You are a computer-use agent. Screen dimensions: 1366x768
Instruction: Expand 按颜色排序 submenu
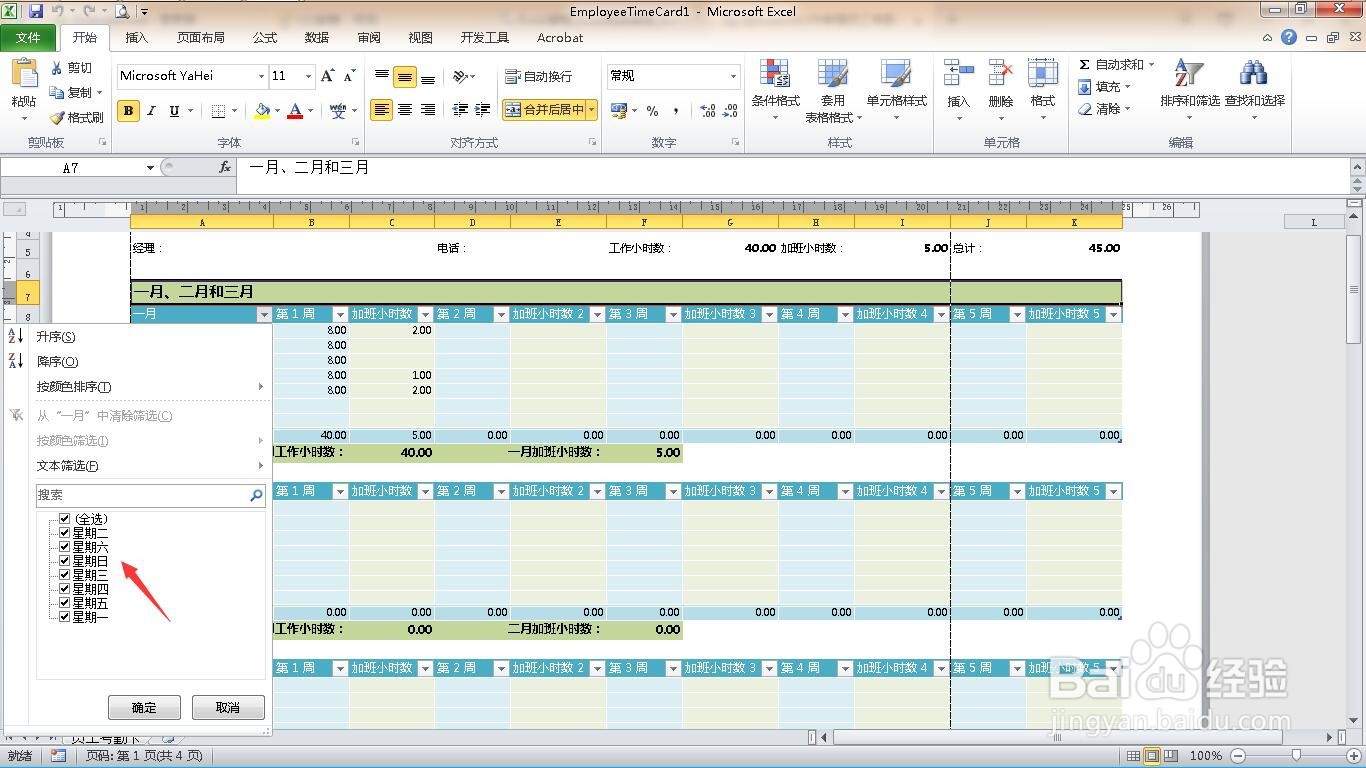coord(261,387)
